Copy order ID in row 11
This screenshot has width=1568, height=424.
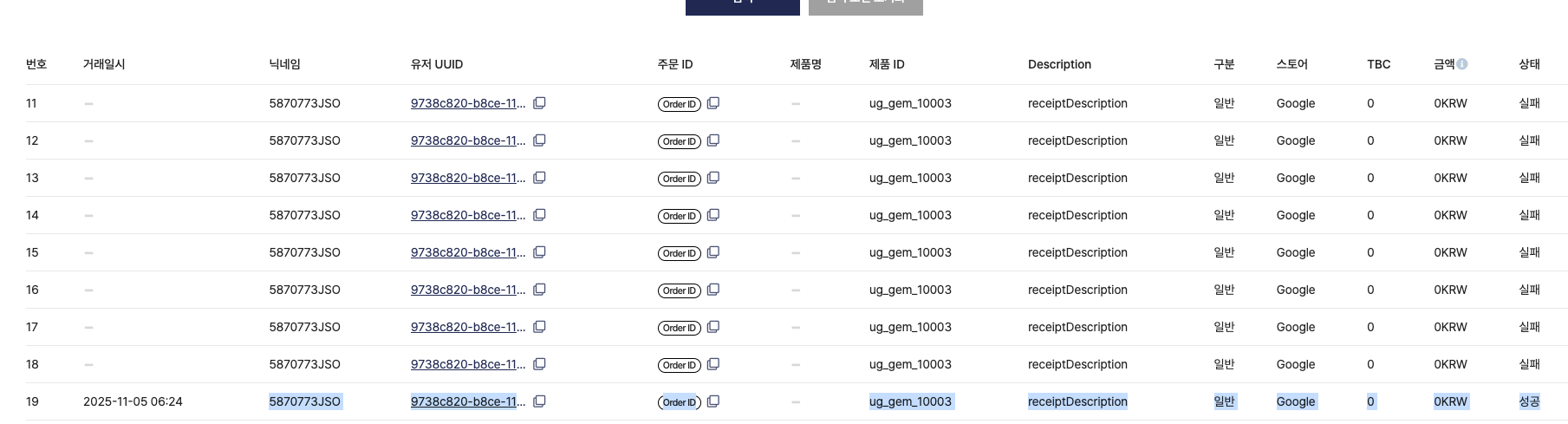tap(713, 103)
